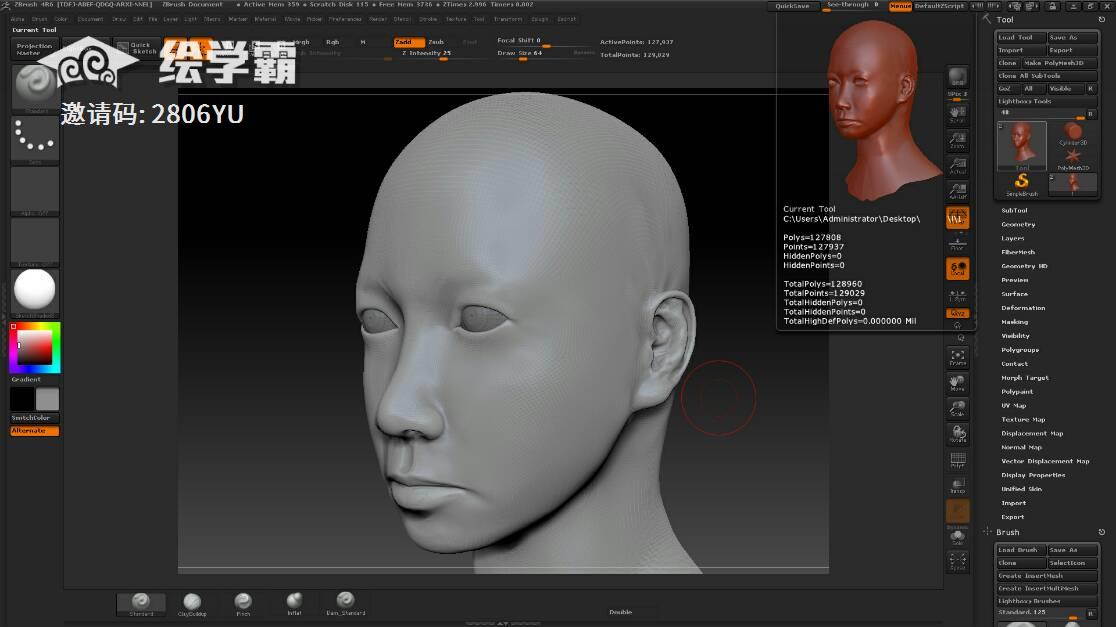1116x627 pixels.
Task: Enable Zsub sculpting mode
Action: click(x=436, y=42)
